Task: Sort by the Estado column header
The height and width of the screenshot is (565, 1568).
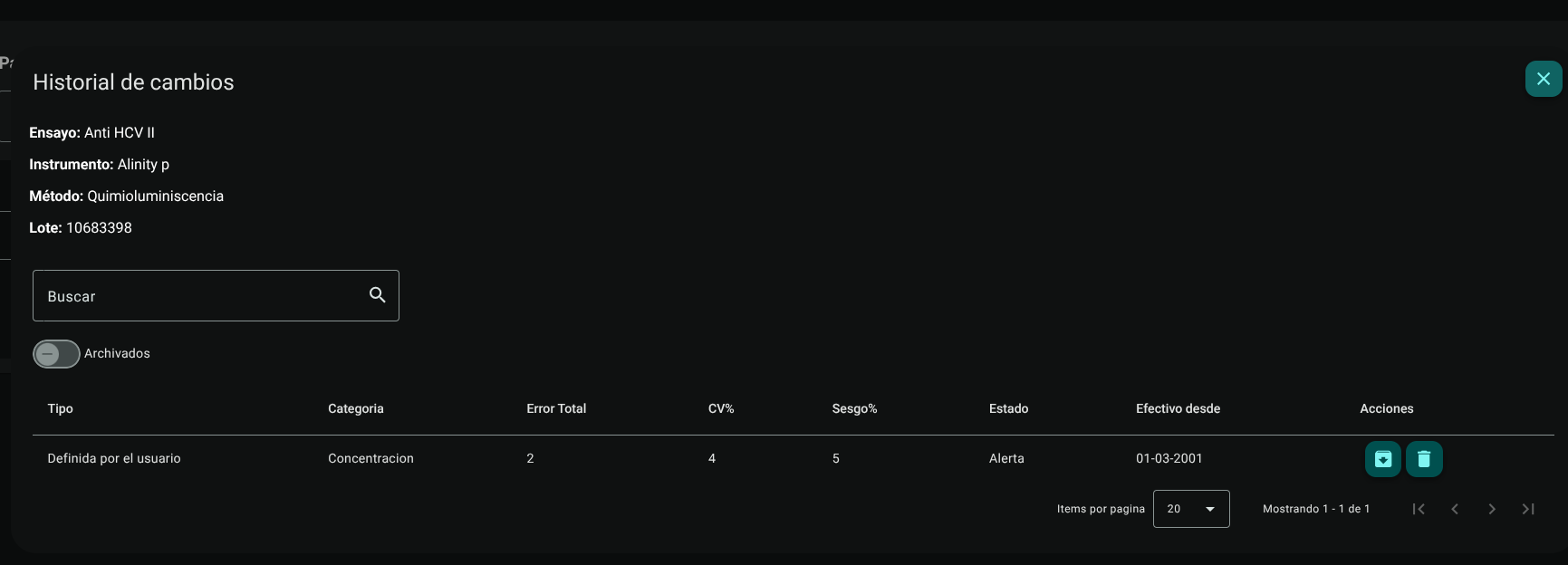Action: coord(1009,408)
